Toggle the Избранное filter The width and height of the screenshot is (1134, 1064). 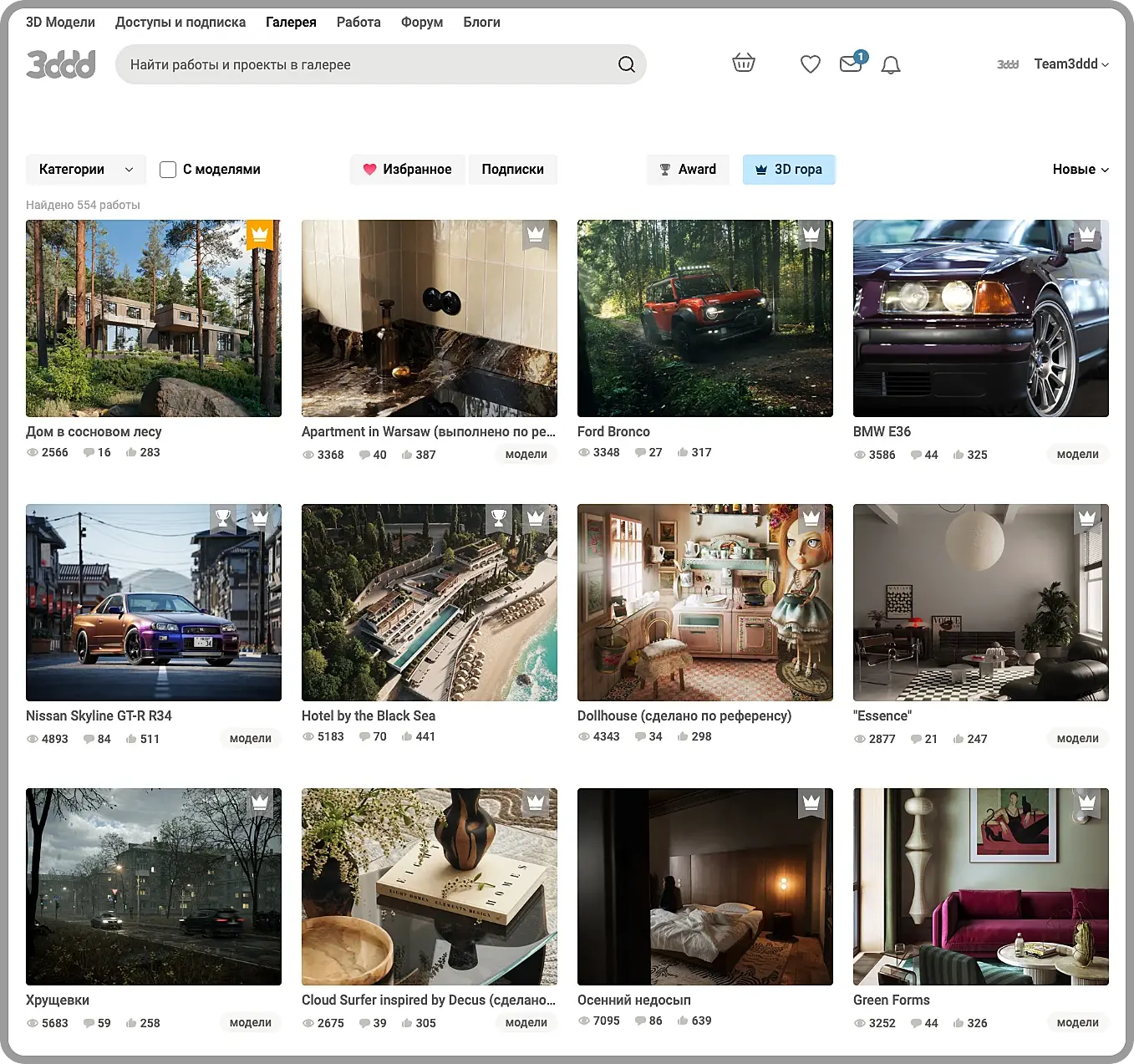click(408, 170)
